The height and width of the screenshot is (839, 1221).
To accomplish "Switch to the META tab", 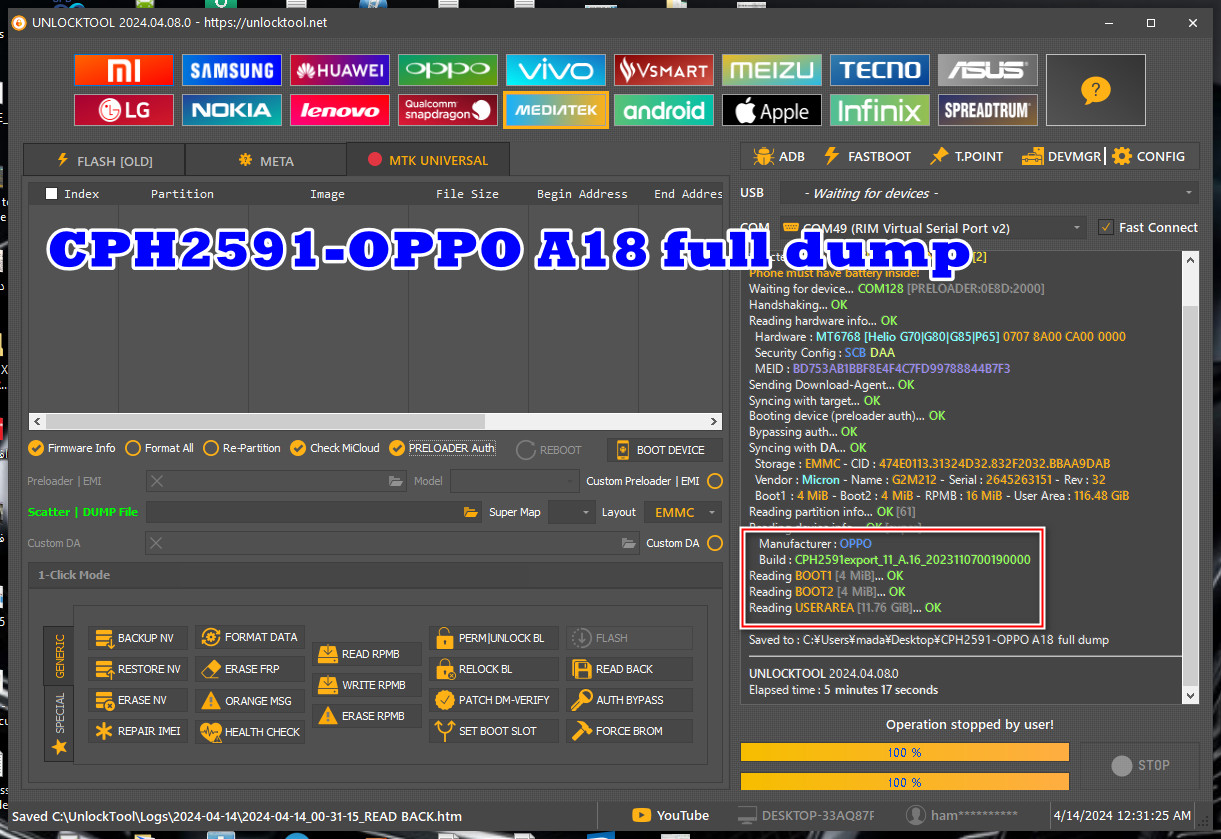I will [x=265, y=160].
